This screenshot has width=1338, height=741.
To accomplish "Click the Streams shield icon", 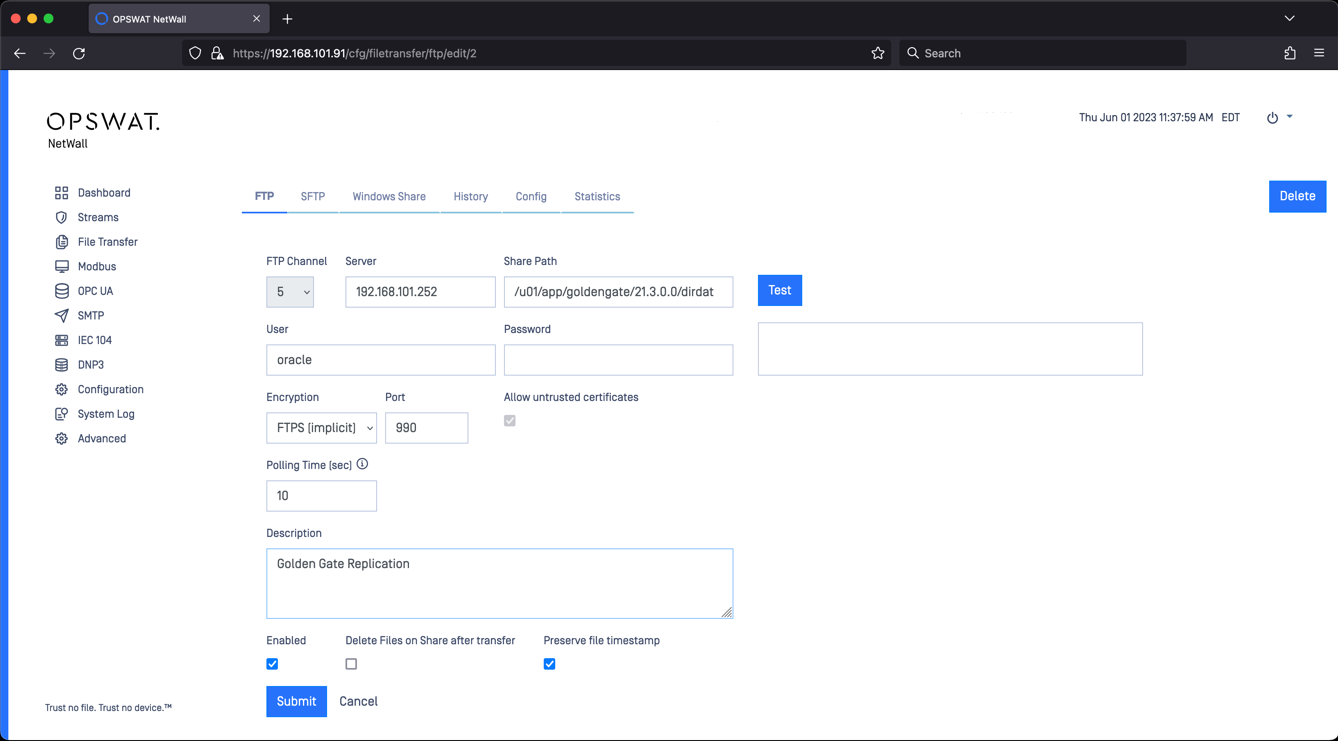I will 61,217.
